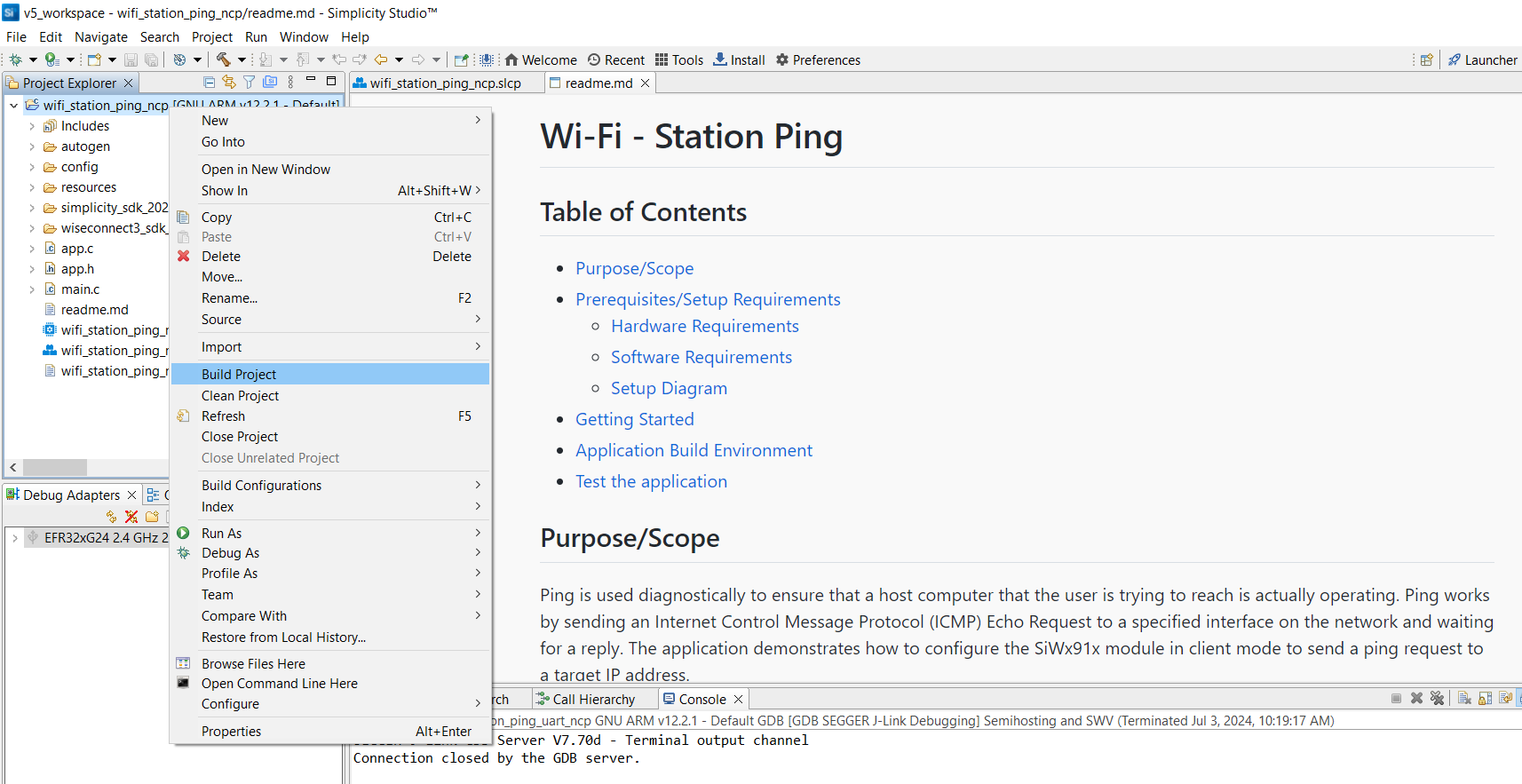The width and height of the screenshot is (1522, 784).
Task: Select Build Project from the context menu
Action: (239, 374)
